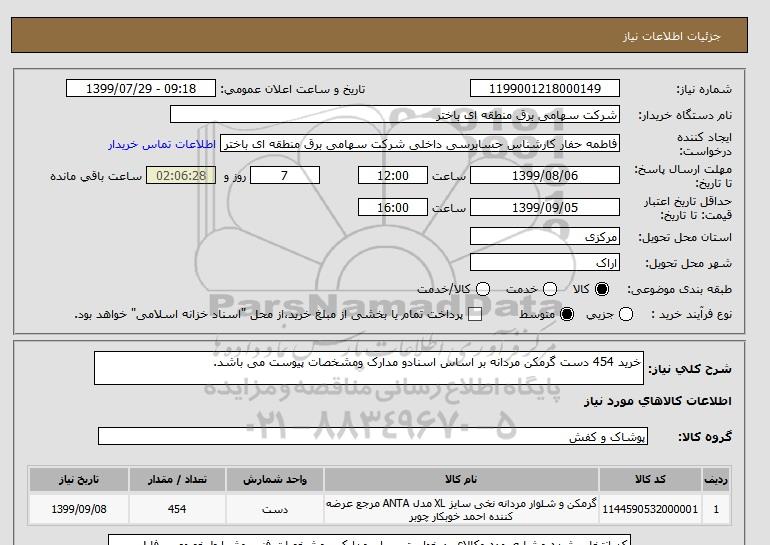Screen dimensions: 770x545
Task: Click the شماره نیاز label
Action: point(704,89)
